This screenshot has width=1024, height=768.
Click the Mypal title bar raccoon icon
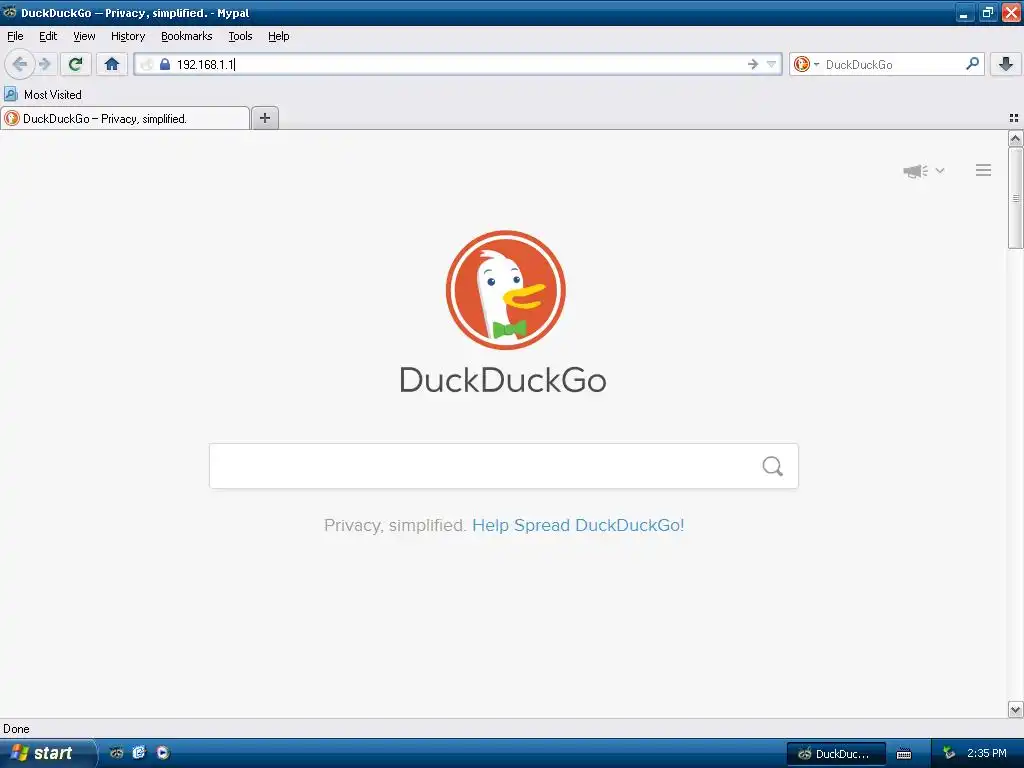click(9, 12)
